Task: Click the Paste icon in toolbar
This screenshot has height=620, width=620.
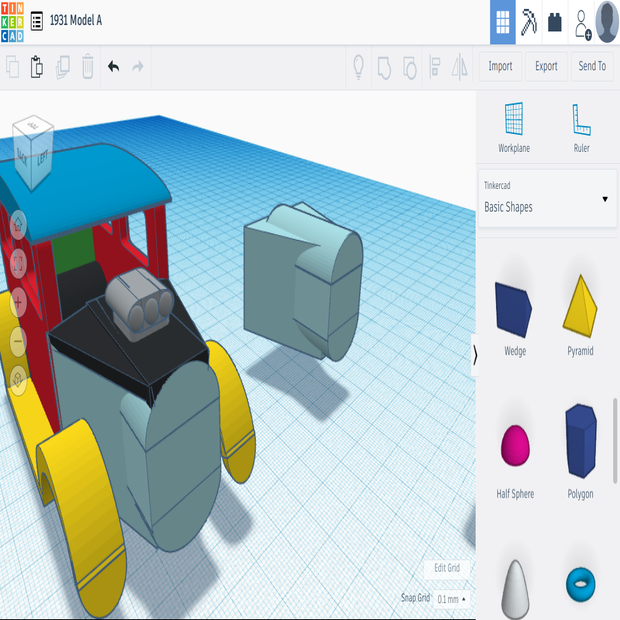Action: tap(37, 67)
